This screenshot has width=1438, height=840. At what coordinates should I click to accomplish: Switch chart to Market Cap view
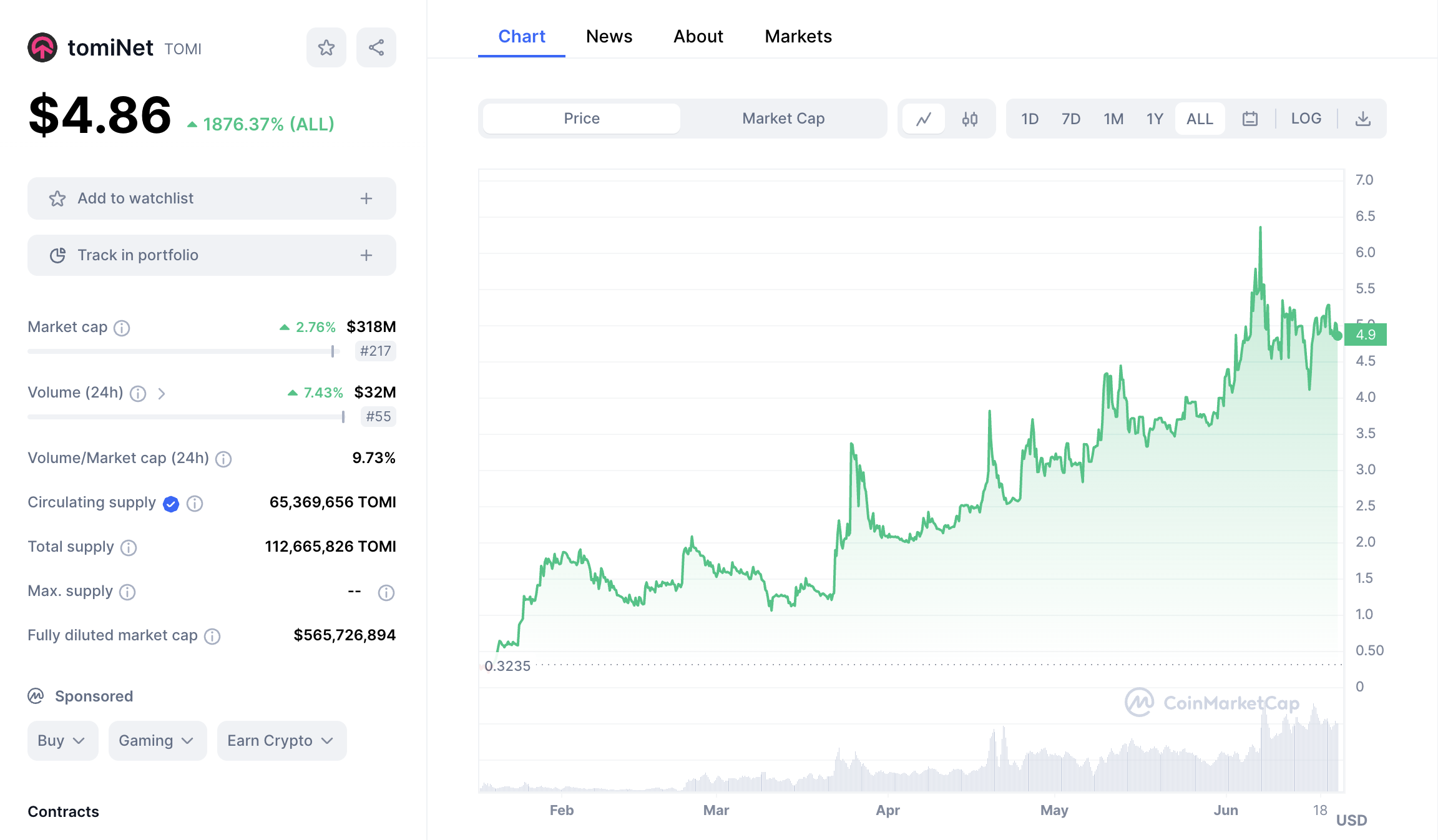[783, 119]
